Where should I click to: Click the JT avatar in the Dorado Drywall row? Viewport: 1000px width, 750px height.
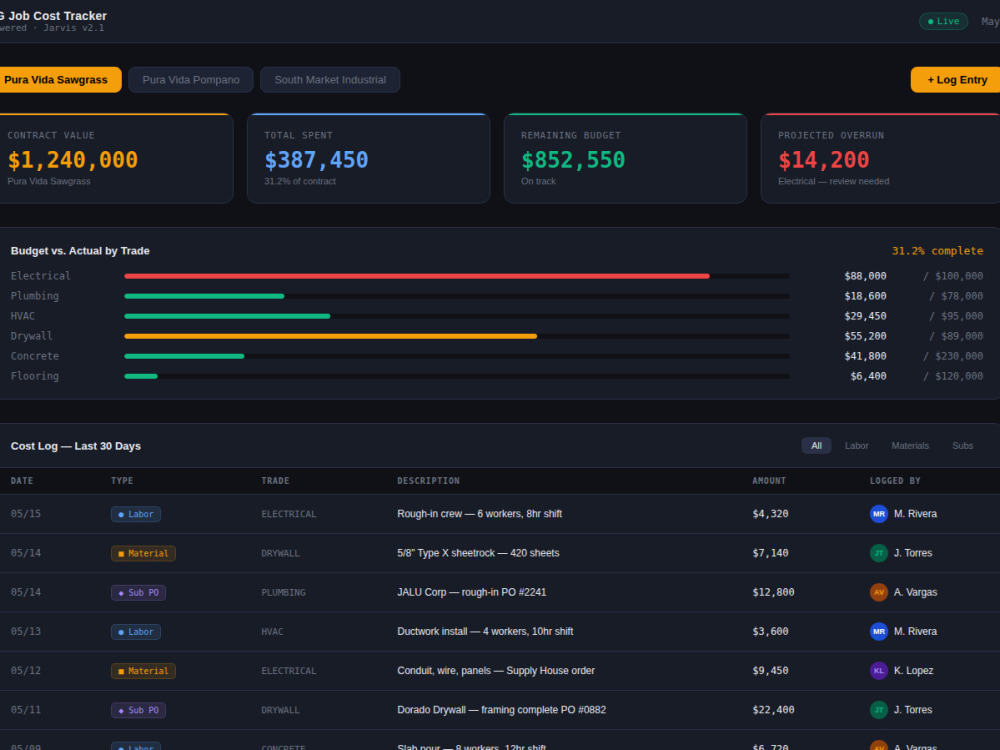pyautogui.click(x=879, y=710)
